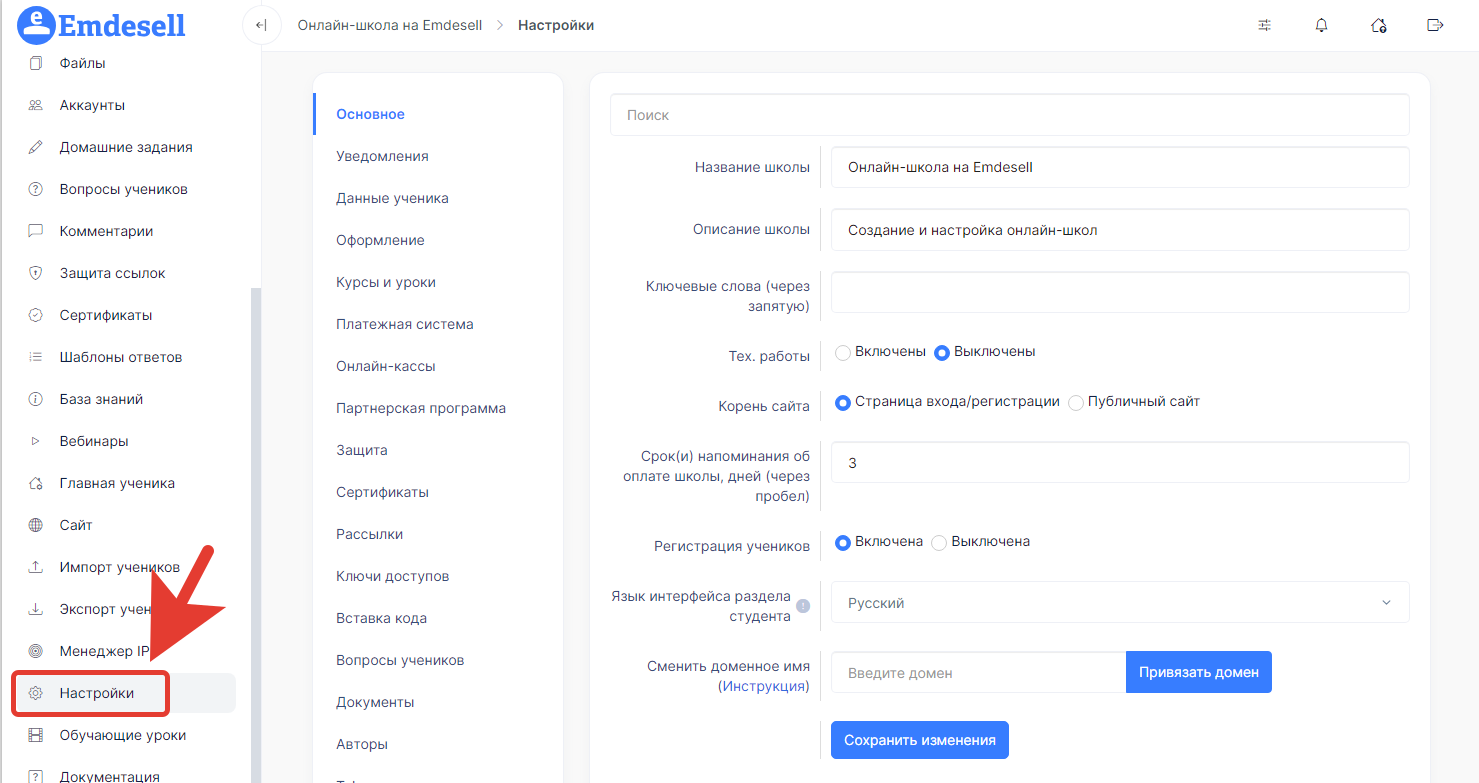Click the logout icon in header
The height and width of the screenshot is (783, 1479).
coord(1435,25)
